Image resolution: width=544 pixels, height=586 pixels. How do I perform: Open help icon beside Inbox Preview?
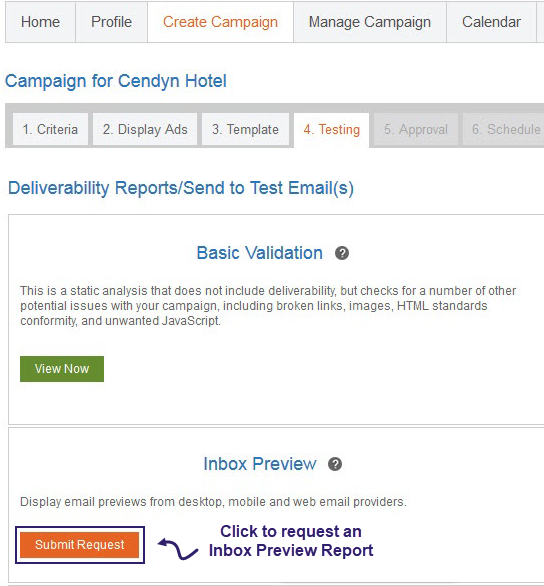[x=335, y=464]
